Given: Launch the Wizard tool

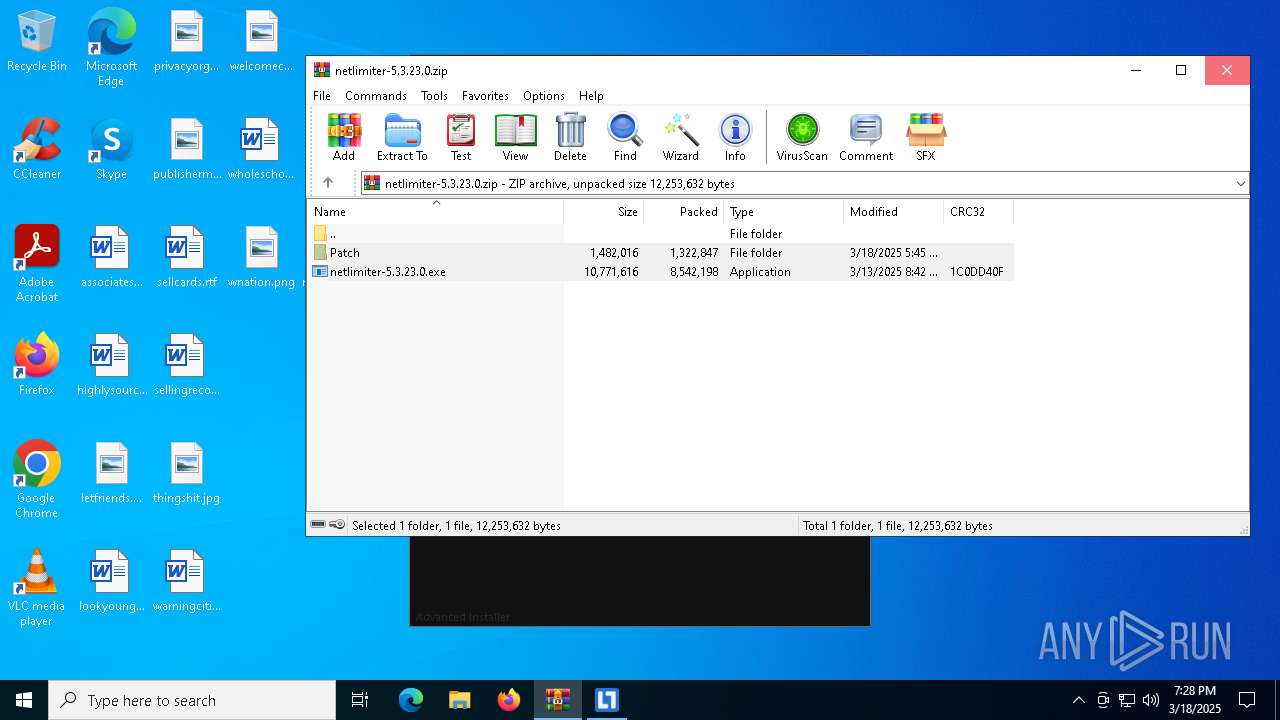Looking at the screenshot, I should [x=680, y=137].
